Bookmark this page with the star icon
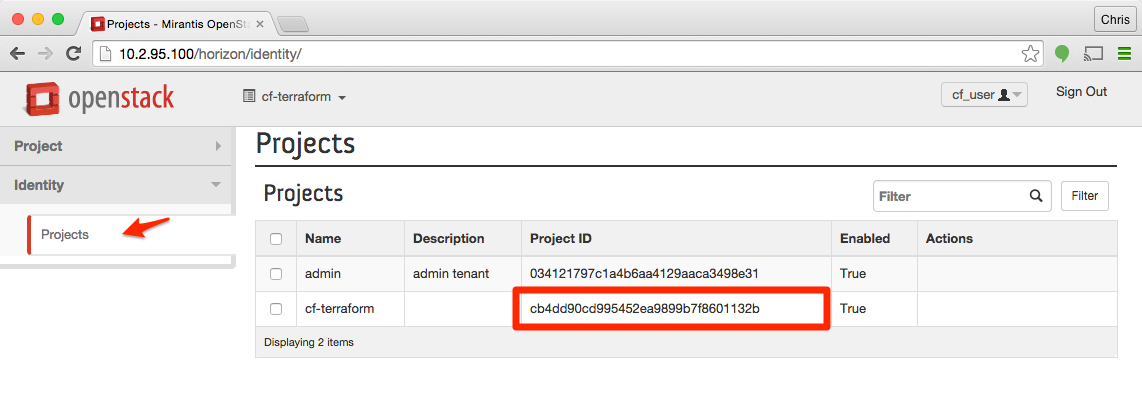This screenshot has height=397, width=1142. tap(1030, 53)
